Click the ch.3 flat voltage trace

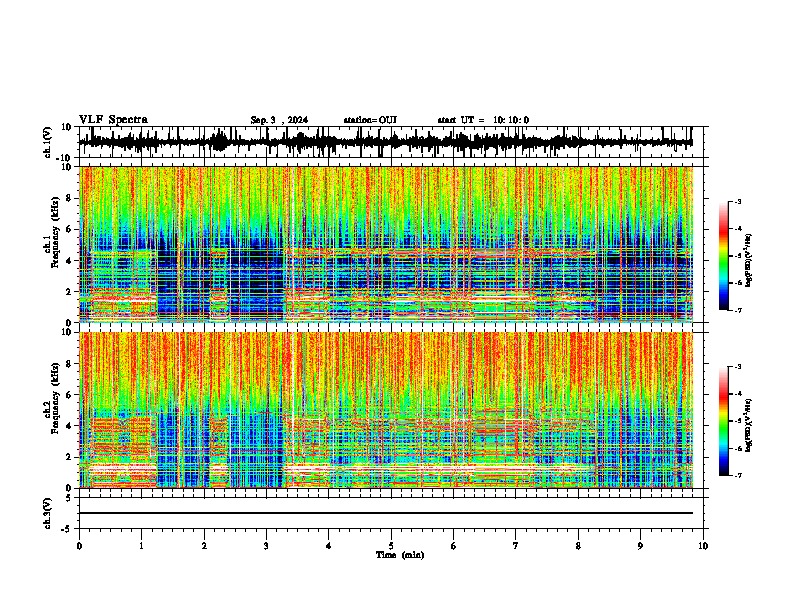[x=386, y=513]
